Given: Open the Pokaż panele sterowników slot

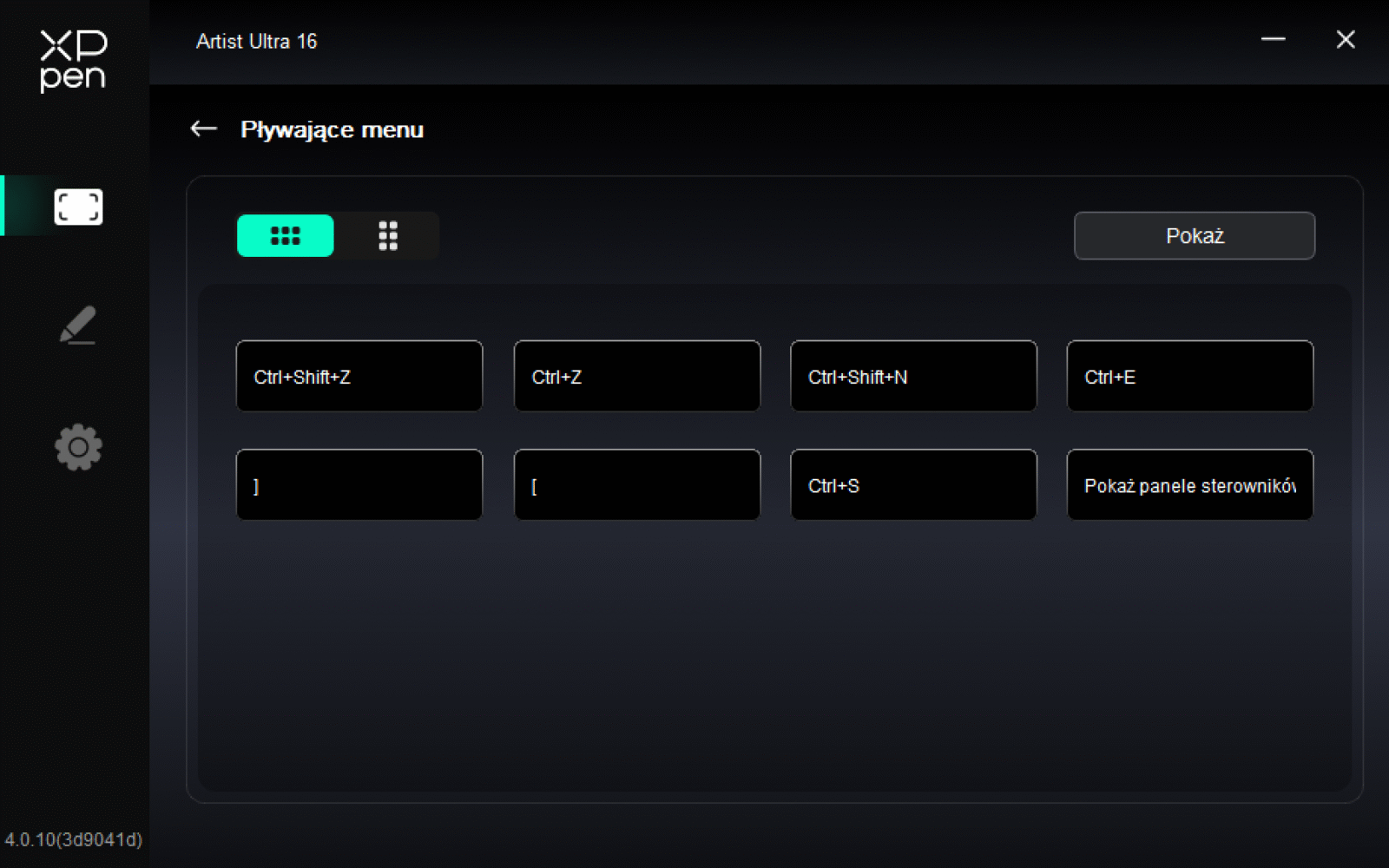Looking at the screenshot, I should (x=1189, y=484).
